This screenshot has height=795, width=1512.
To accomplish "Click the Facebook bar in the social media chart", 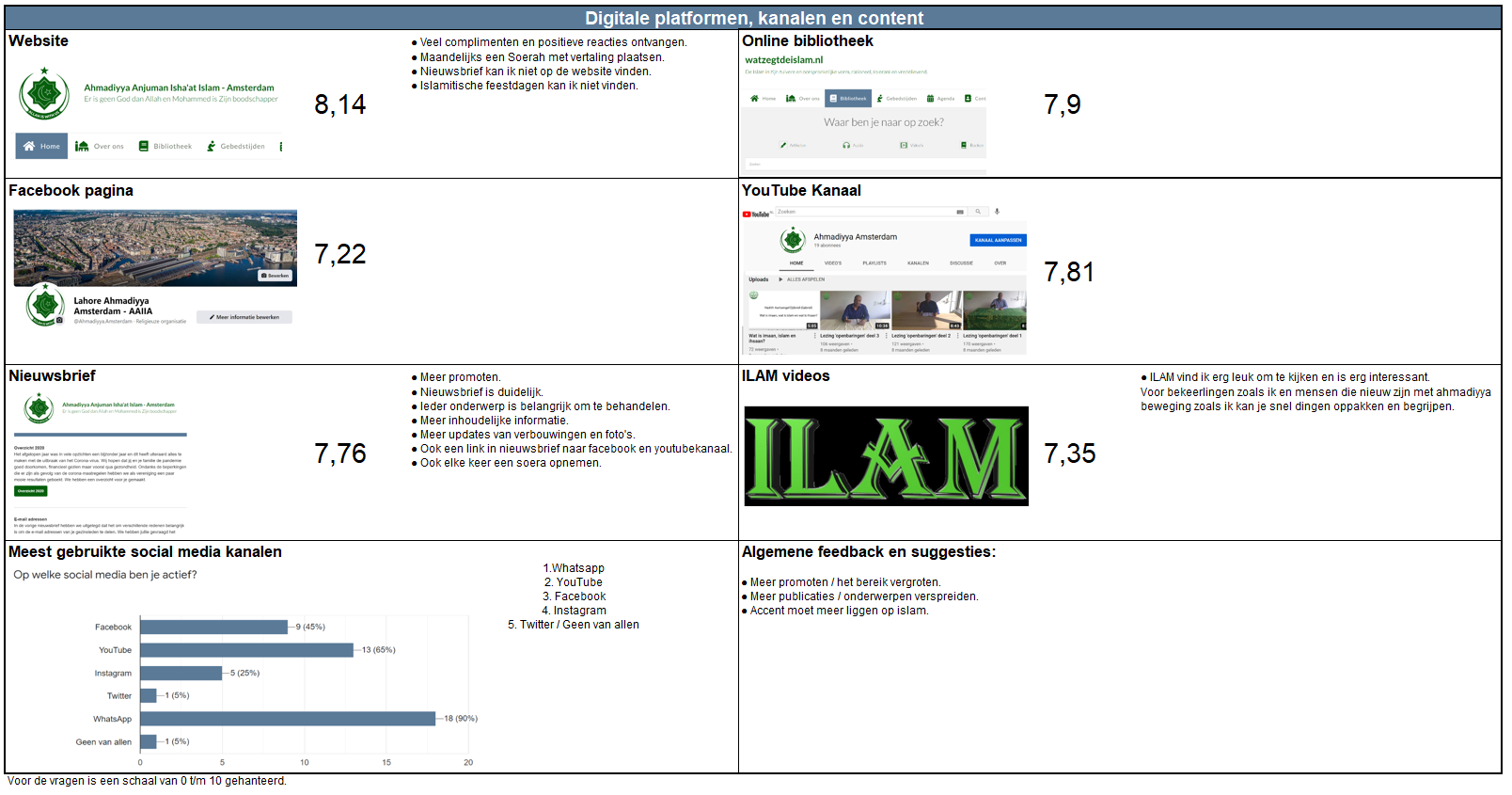I will pos(213,627).
